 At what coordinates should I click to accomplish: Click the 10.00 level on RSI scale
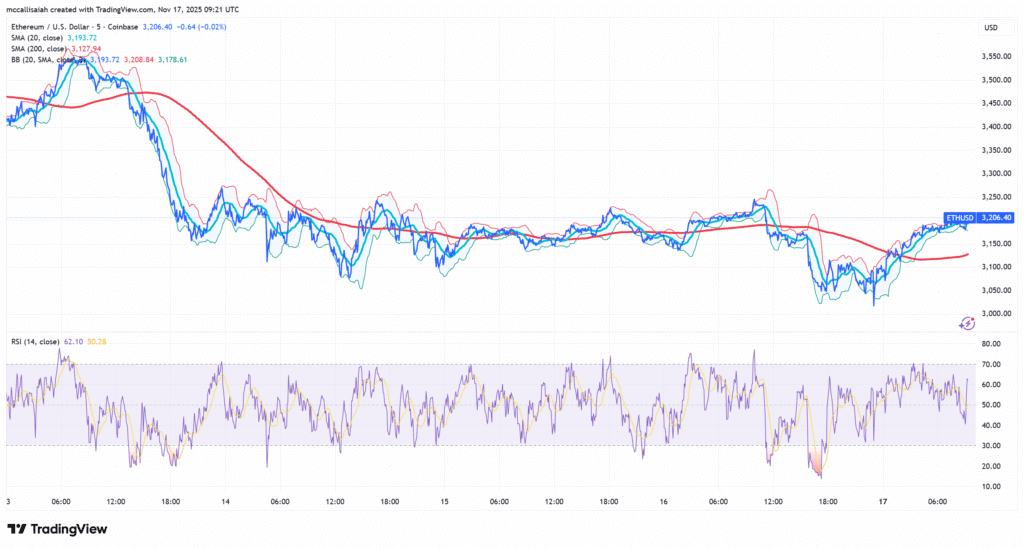point(992,486)
